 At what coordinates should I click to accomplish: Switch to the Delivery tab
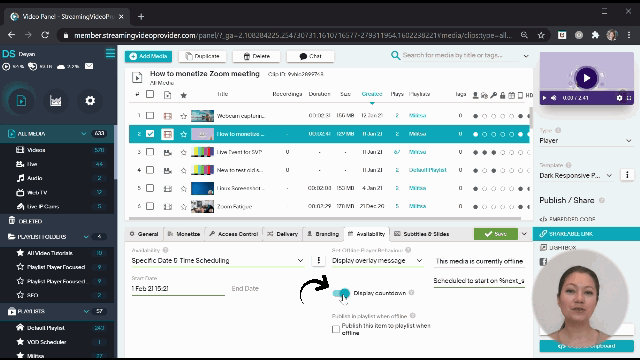(x=282, y=234)
